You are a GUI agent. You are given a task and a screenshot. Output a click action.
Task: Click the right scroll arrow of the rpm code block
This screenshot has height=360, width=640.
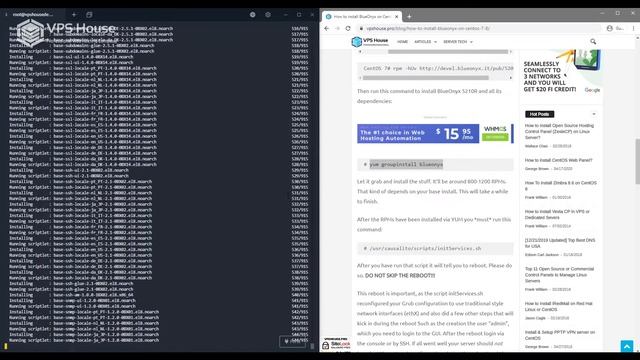click(511, 78)
